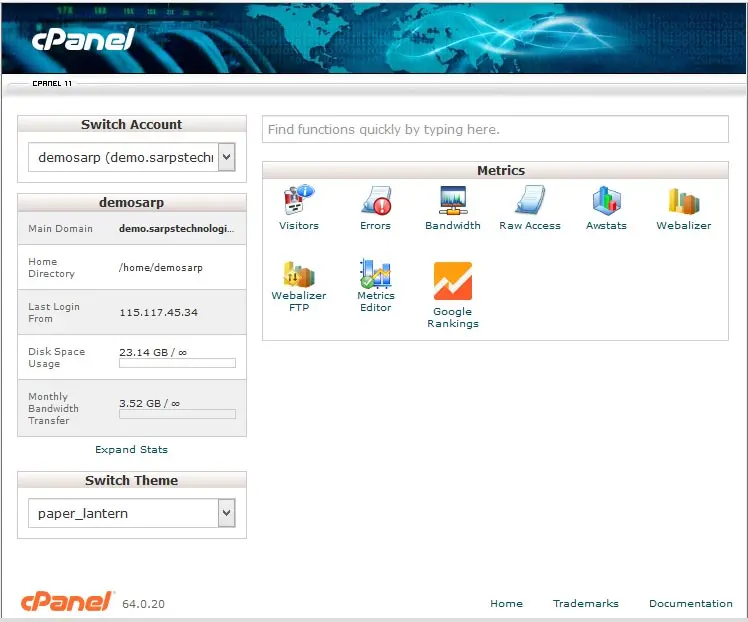Image resolution: width=748 pixels, height=622 pixels.
Task: Open the Google Rankings orange icon
Action: pos(453,281)
